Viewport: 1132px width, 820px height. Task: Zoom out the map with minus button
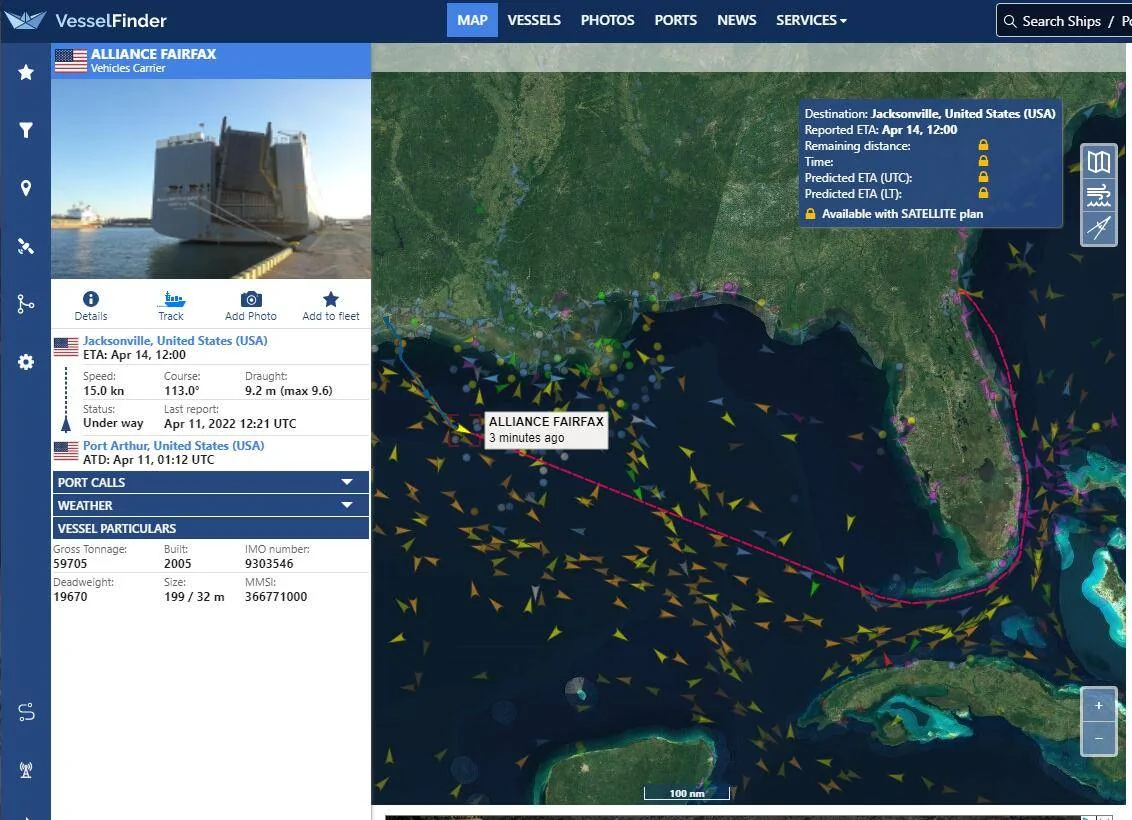tap(1099, 738)
